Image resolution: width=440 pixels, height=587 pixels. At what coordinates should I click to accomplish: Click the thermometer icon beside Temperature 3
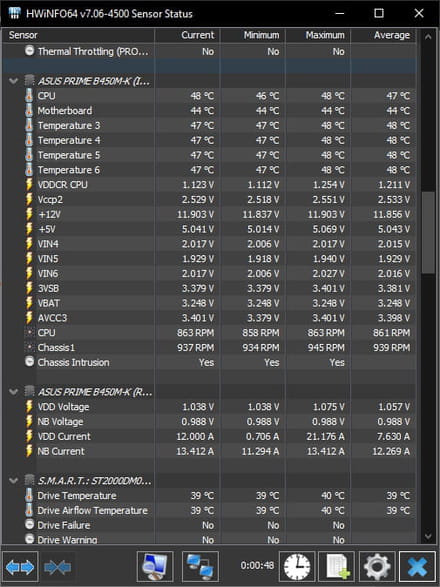29,125
